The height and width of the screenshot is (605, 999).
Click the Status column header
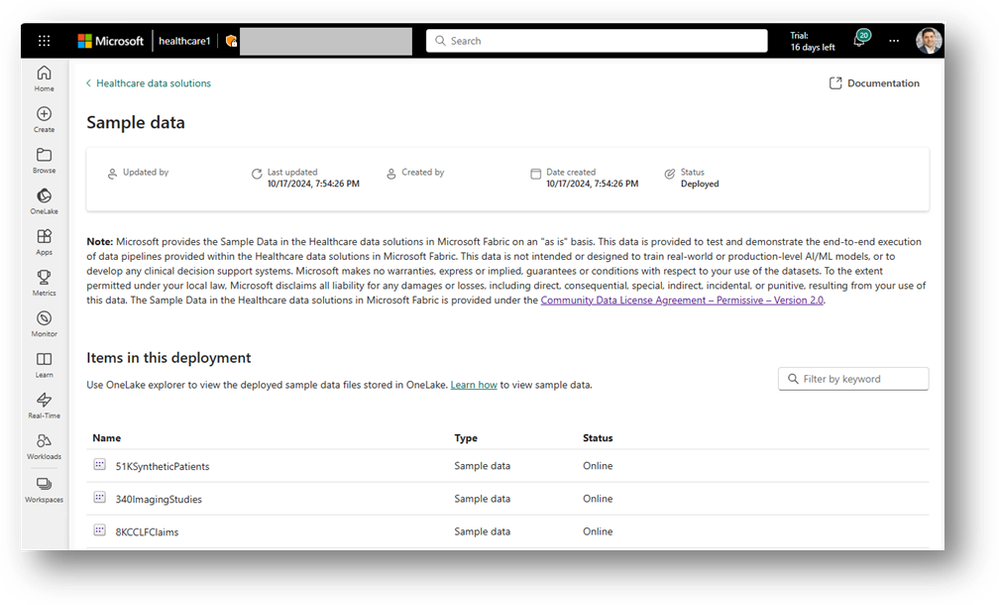598,438
